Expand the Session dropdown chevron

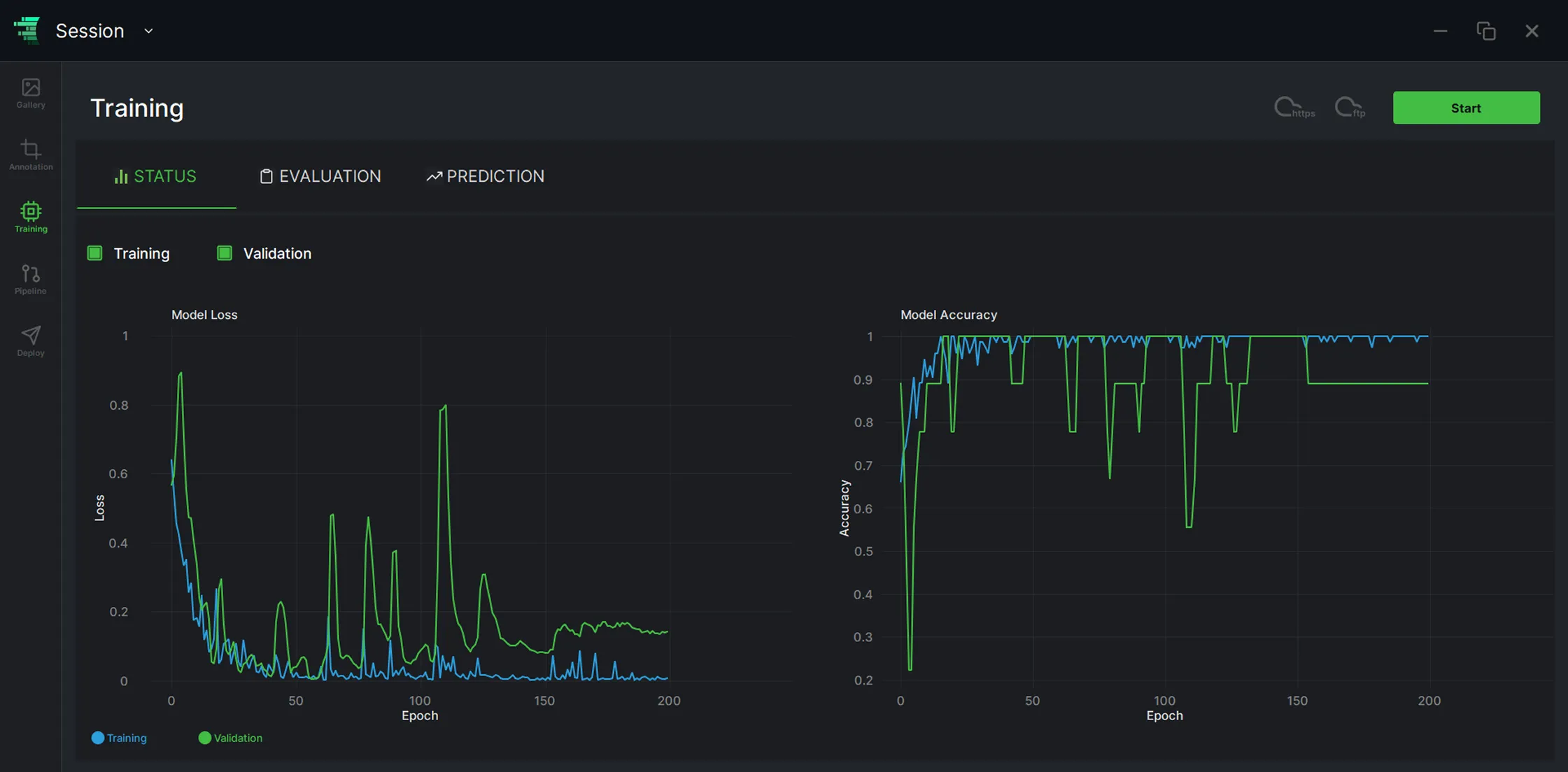(x=148, y=31)
